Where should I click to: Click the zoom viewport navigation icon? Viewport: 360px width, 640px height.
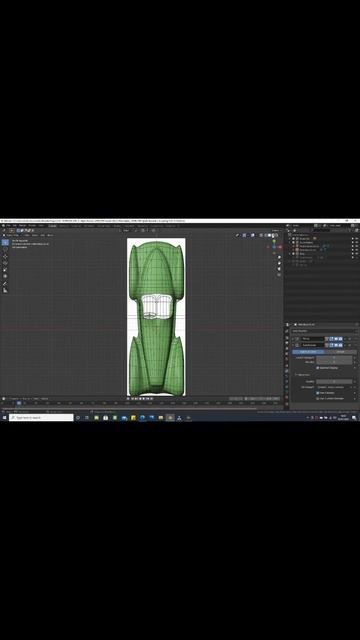(x=280, y=257)
